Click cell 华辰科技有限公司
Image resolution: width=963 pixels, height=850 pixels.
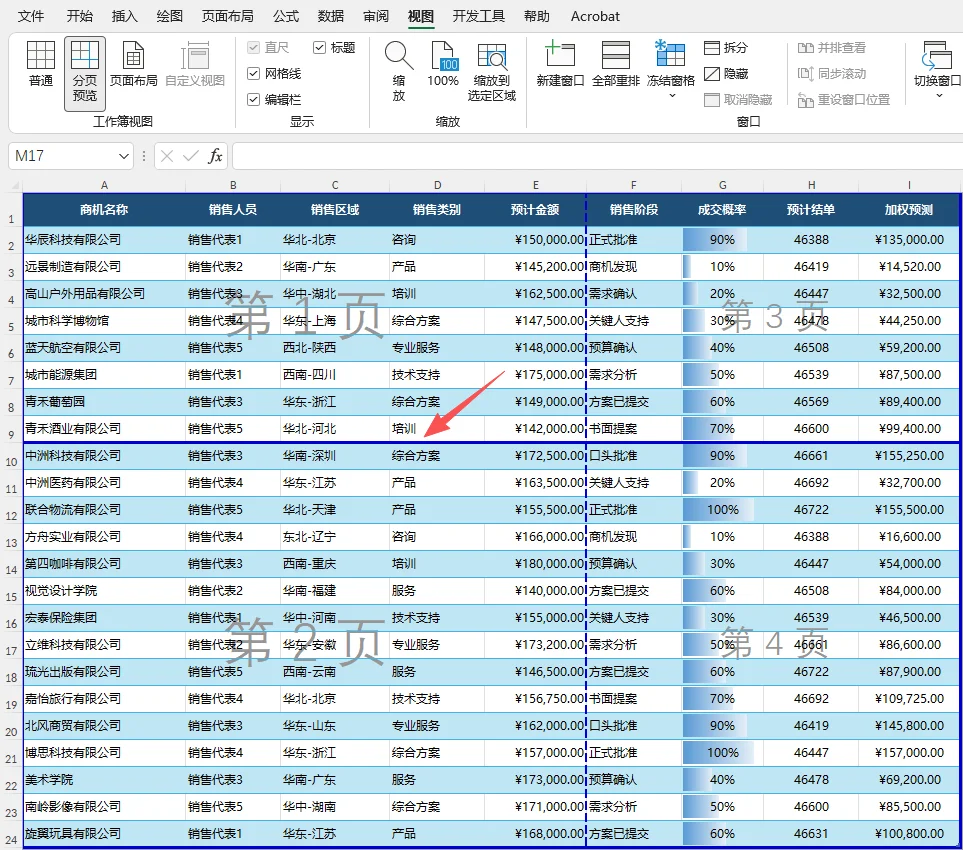104,240
